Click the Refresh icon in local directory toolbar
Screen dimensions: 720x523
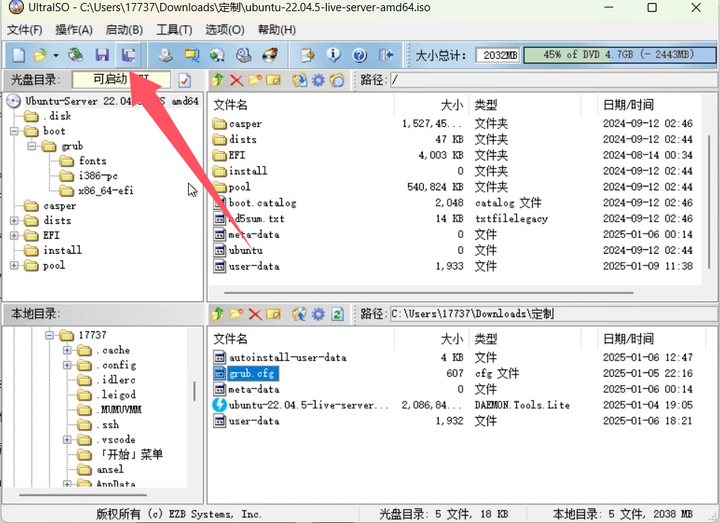click(338, 314)
